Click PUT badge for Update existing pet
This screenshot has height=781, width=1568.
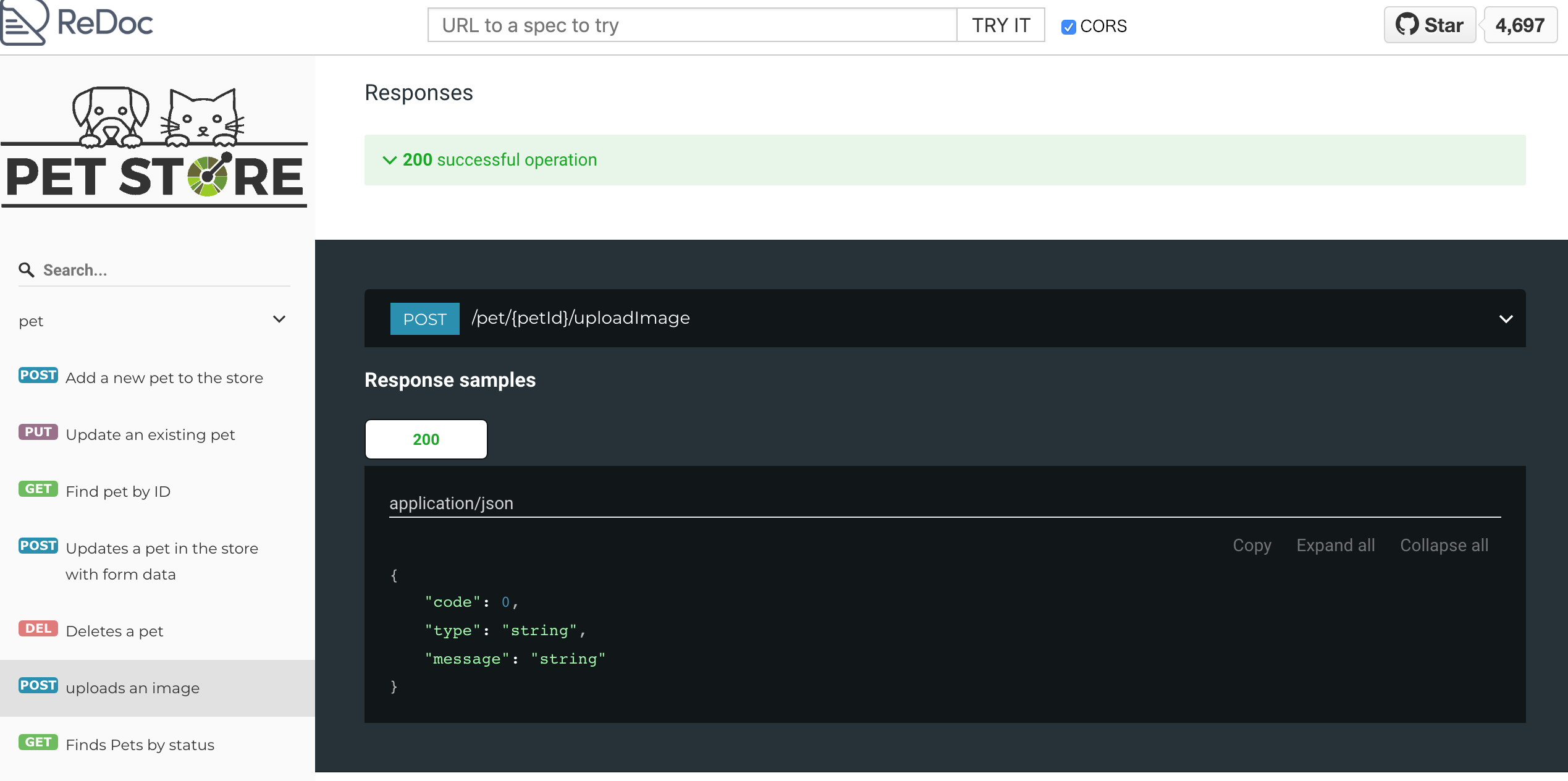(x=38, y=433)
